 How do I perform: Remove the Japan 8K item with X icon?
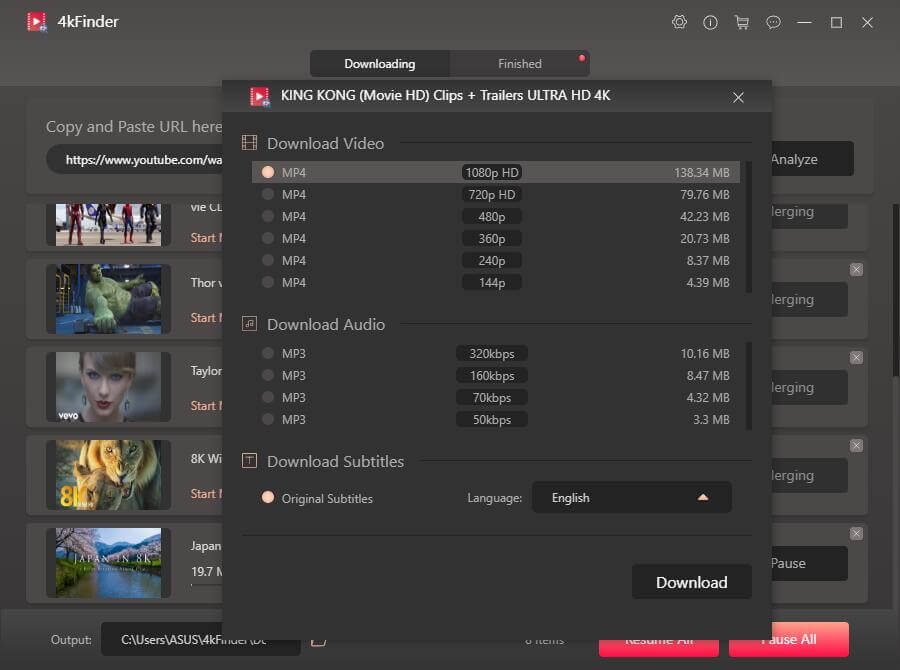856,534
